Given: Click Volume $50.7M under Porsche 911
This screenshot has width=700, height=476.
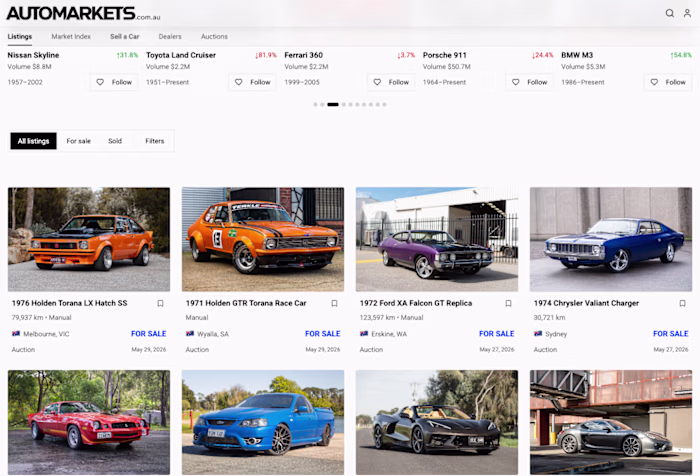Looking at the screenshot, I should coord(447,67).
